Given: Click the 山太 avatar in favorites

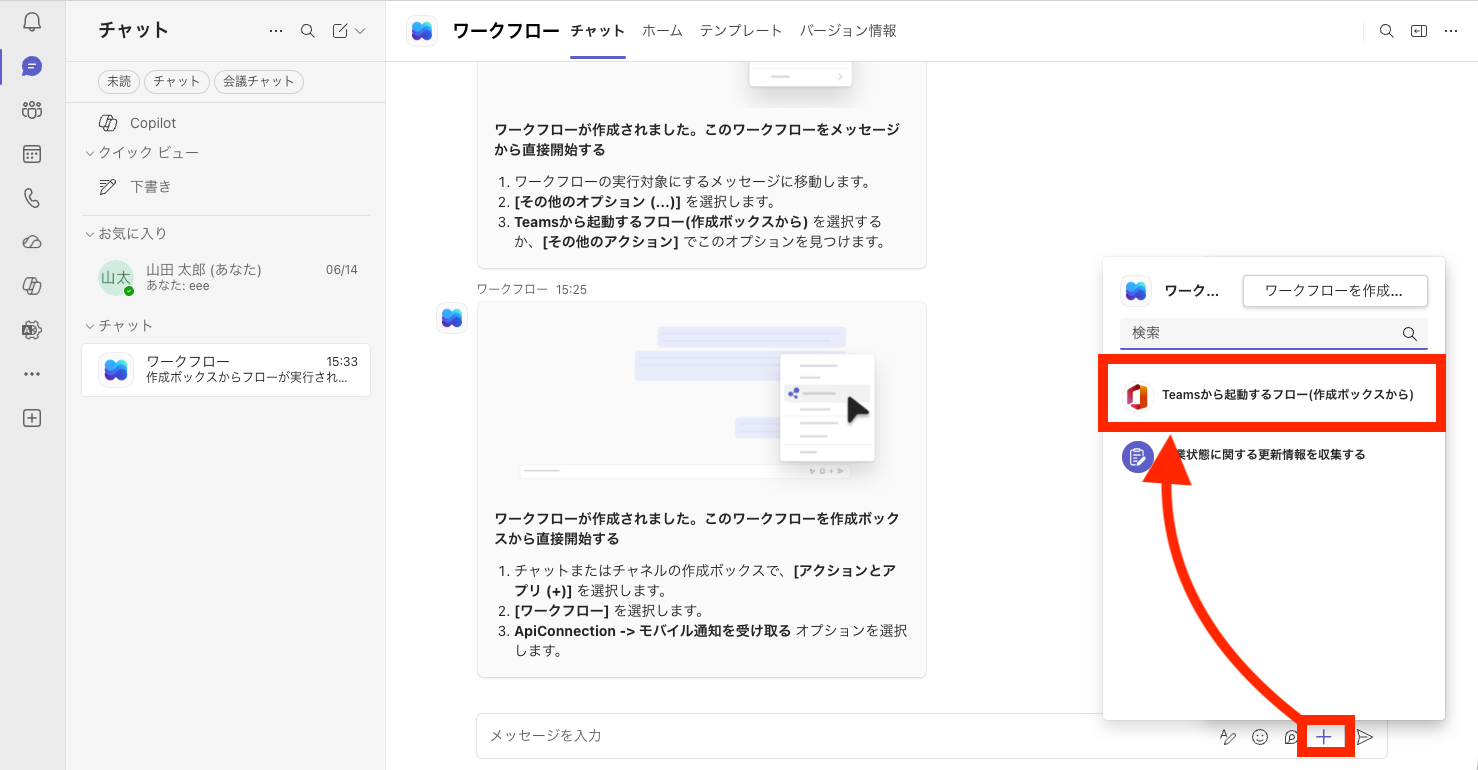Looking at the screenshot, I should pyautogui.click(x=116, y=278).
